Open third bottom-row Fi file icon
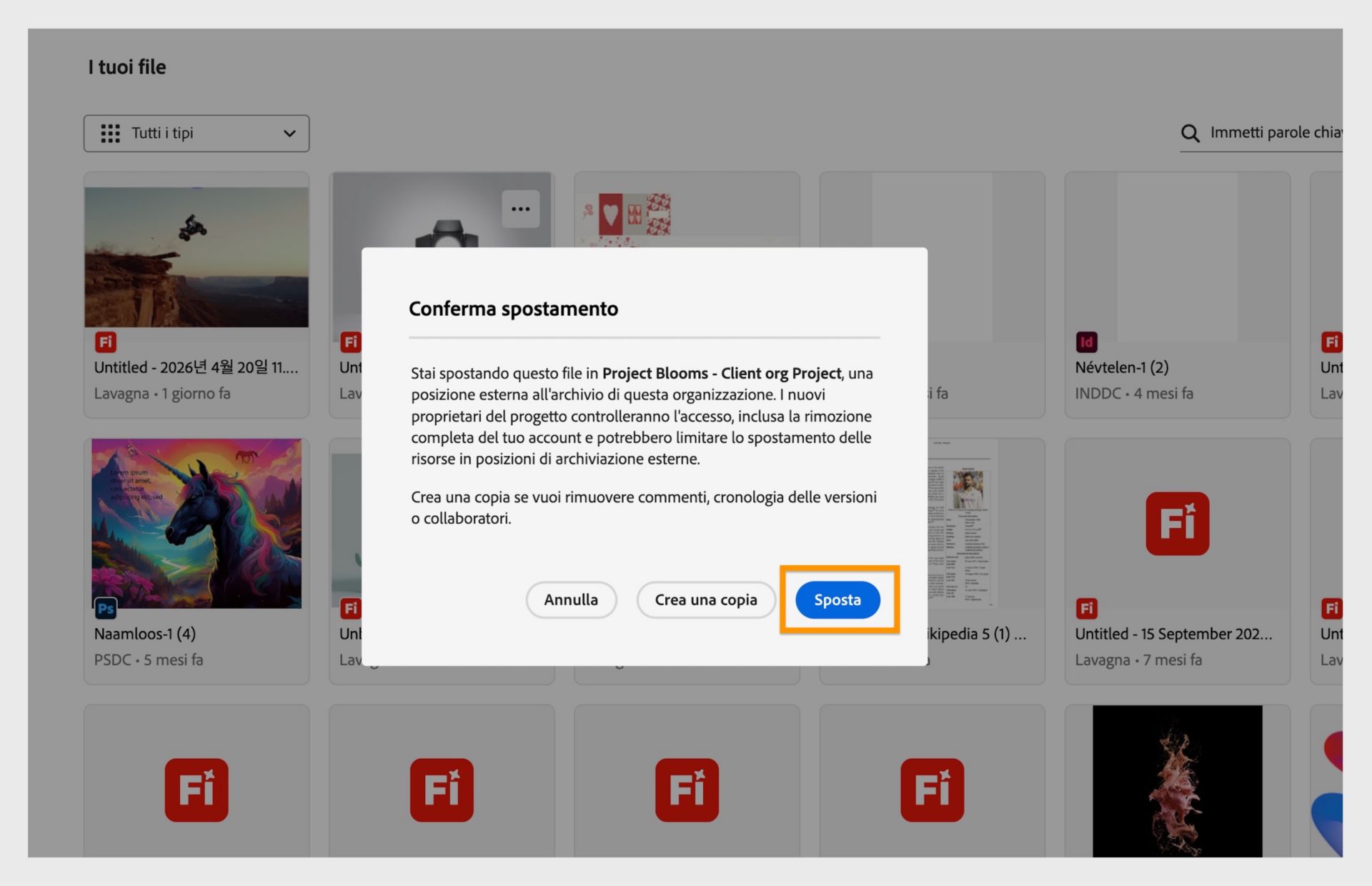The width and height of the screenshot is (1372, 886). point(687,790)
